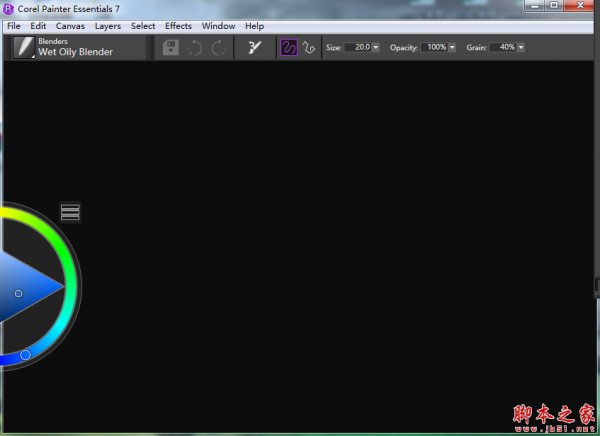Open the Effects menu
Viewport: 600px width, 436px height.
pos(178,26)
